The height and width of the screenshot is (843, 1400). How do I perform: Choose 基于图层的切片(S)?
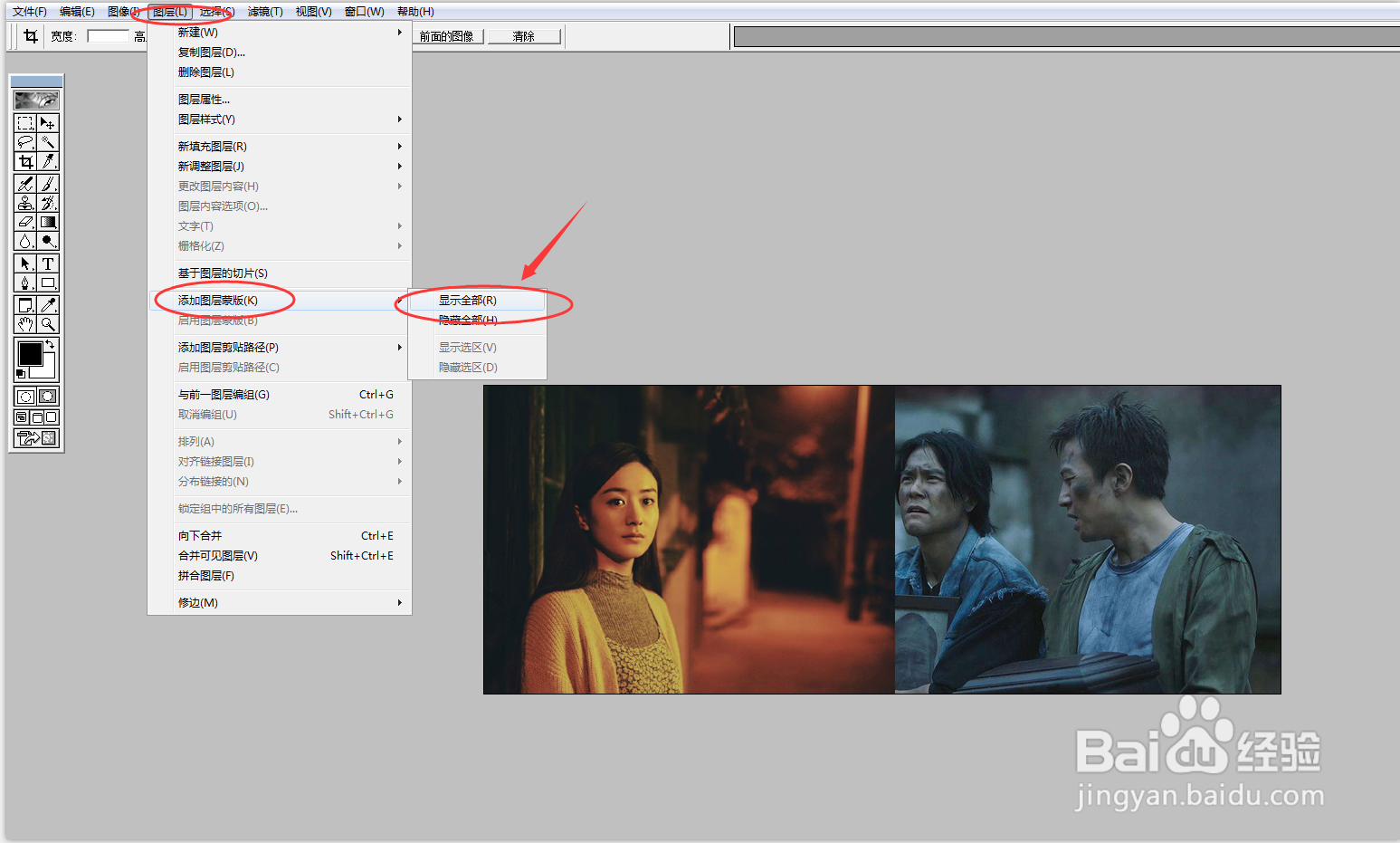tap(280, 273)
